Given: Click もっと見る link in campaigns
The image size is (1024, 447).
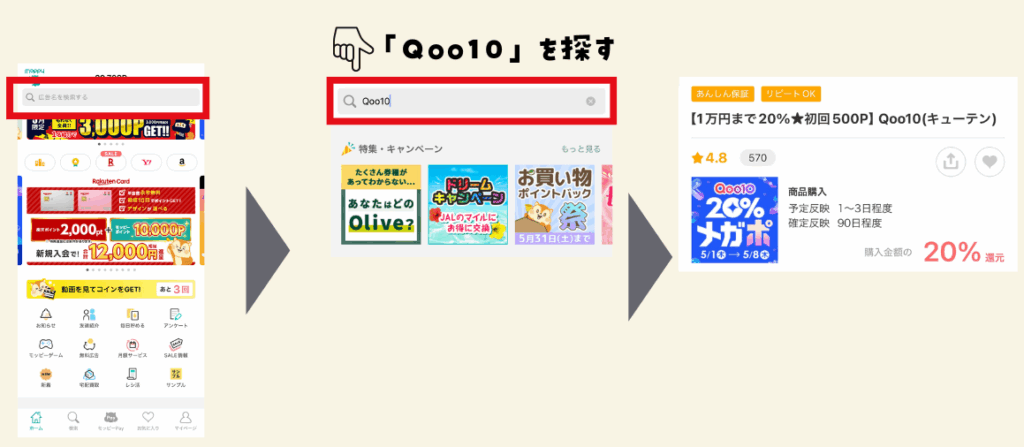Looking at the screenshot, I should [x=581, y=149].
